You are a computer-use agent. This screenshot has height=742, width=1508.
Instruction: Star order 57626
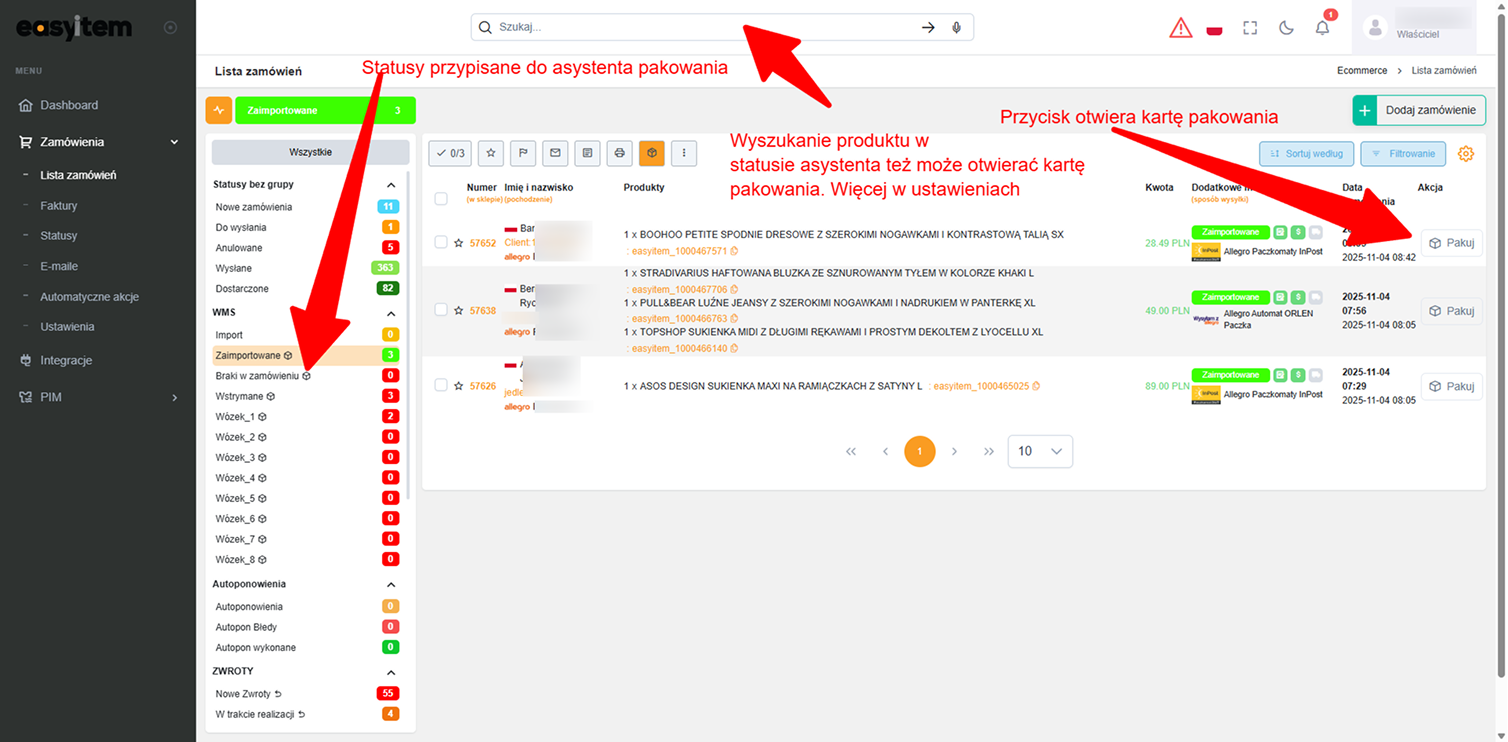tap(459, 386)
